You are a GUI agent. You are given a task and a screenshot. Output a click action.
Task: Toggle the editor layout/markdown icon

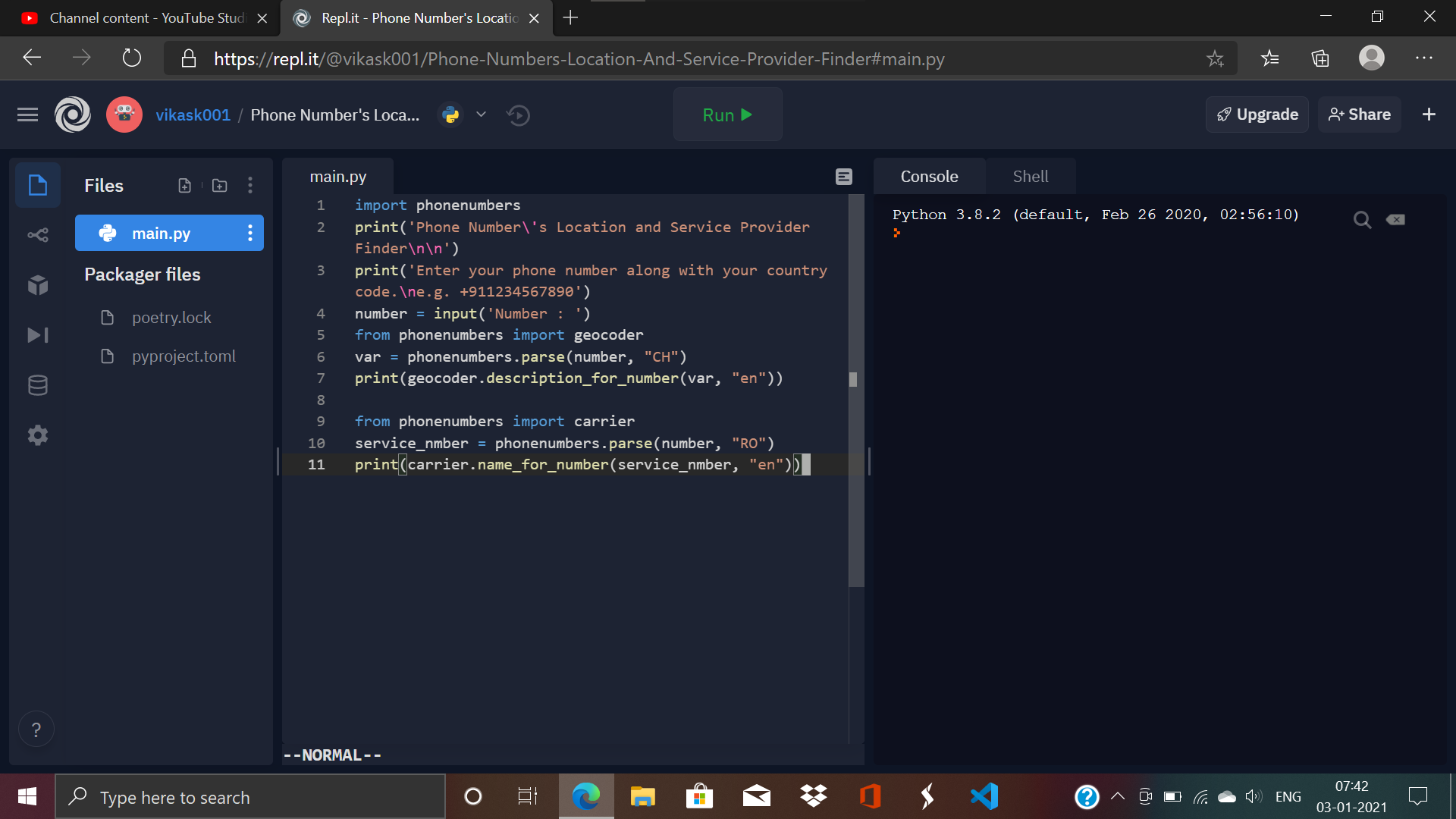click(844, 177)
